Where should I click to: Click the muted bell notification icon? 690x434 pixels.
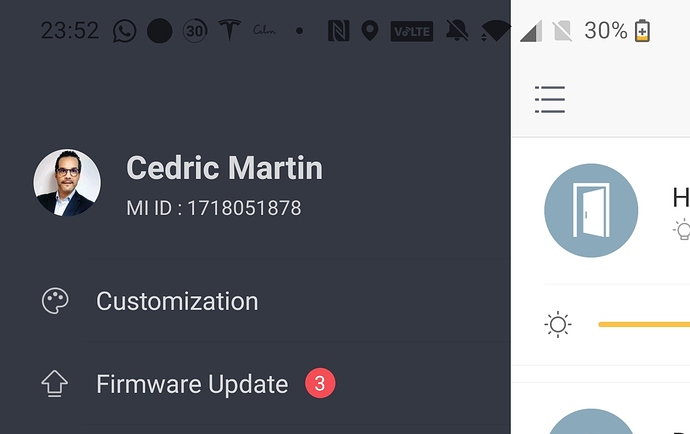tap(458, 31)
